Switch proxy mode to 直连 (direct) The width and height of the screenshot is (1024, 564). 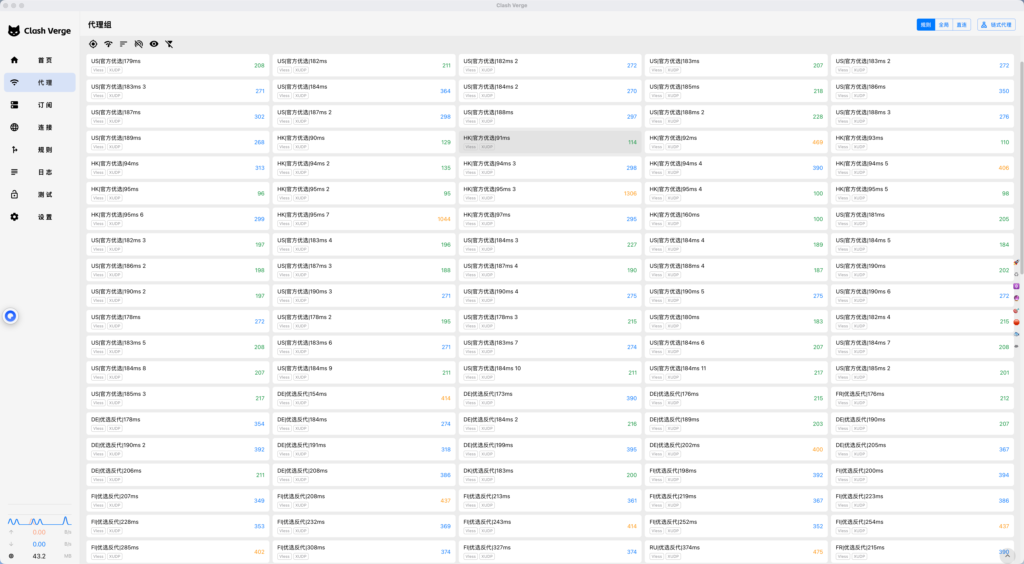click(x=961, y=24)
